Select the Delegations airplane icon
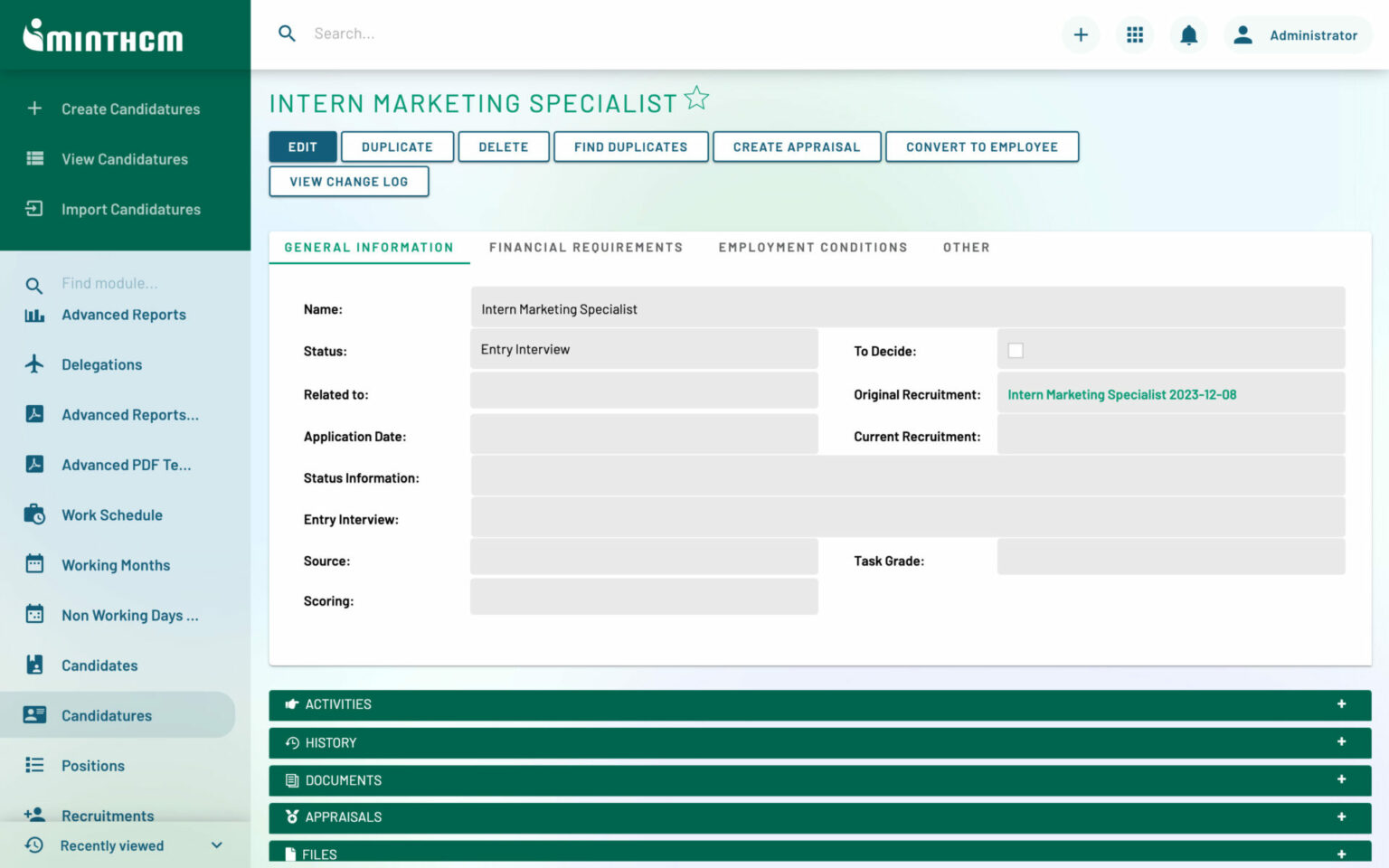Viewport: 1389px width, 868px height. click(x=33, y=364)
